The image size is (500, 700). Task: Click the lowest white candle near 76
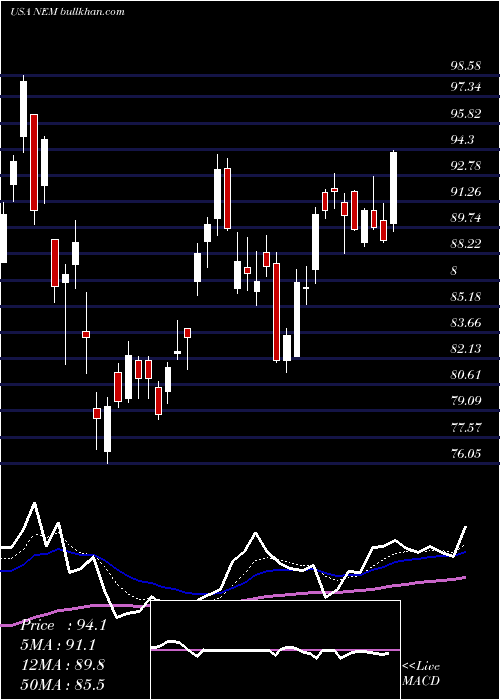[107, 429]
